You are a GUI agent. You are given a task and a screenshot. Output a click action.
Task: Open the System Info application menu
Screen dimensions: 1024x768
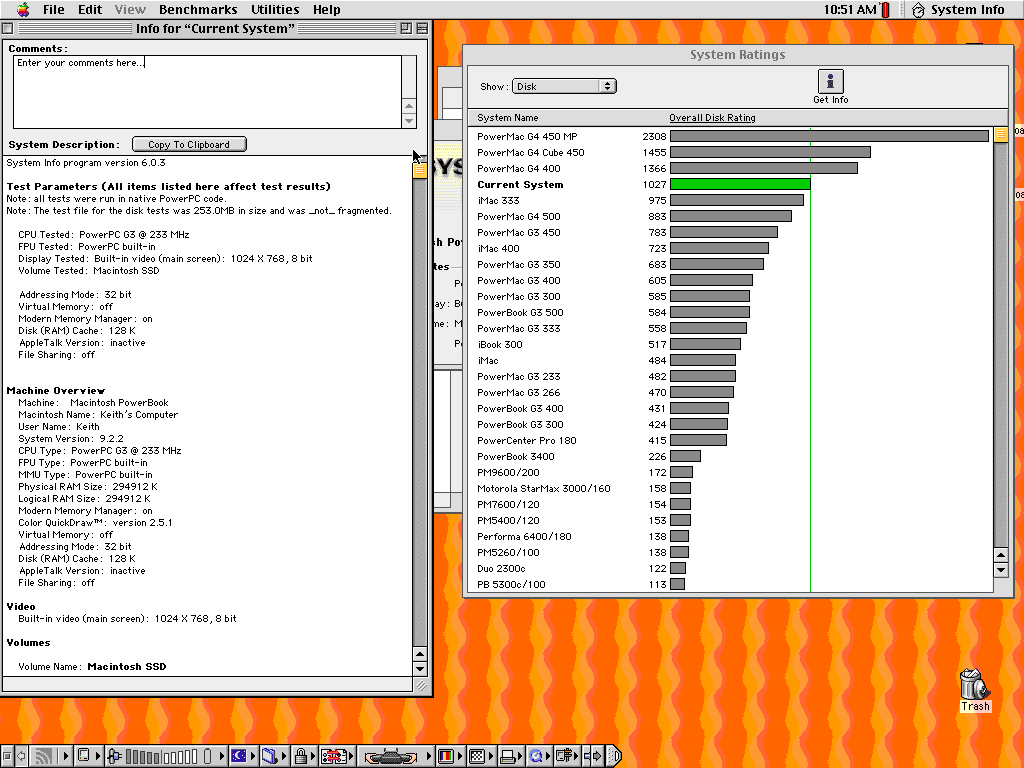coord(957,9)
